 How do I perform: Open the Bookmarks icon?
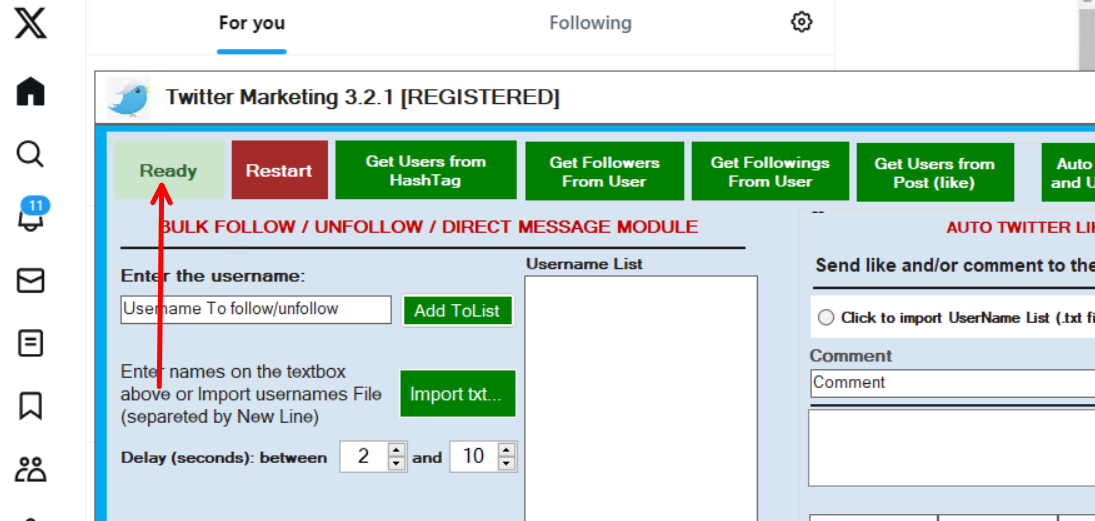(31, 406)
